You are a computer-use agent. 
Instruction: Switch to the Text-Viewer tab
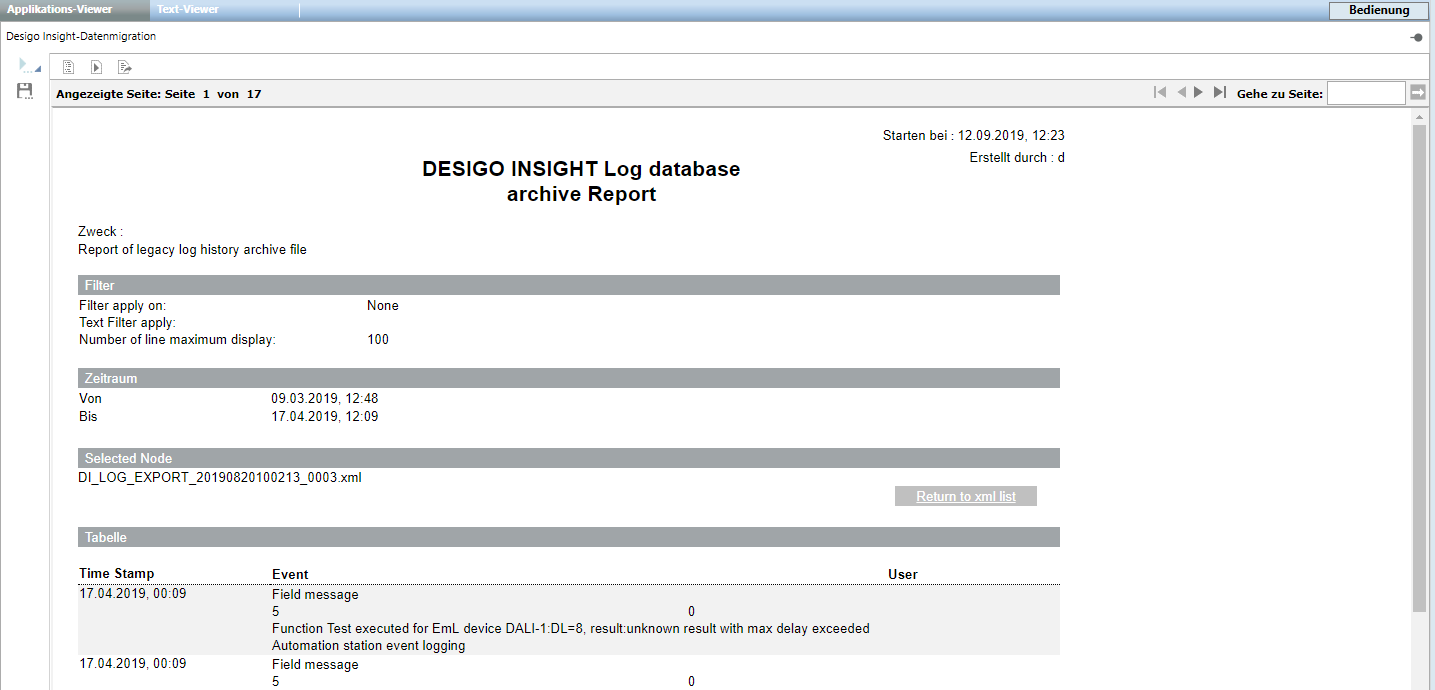(188, 10)
